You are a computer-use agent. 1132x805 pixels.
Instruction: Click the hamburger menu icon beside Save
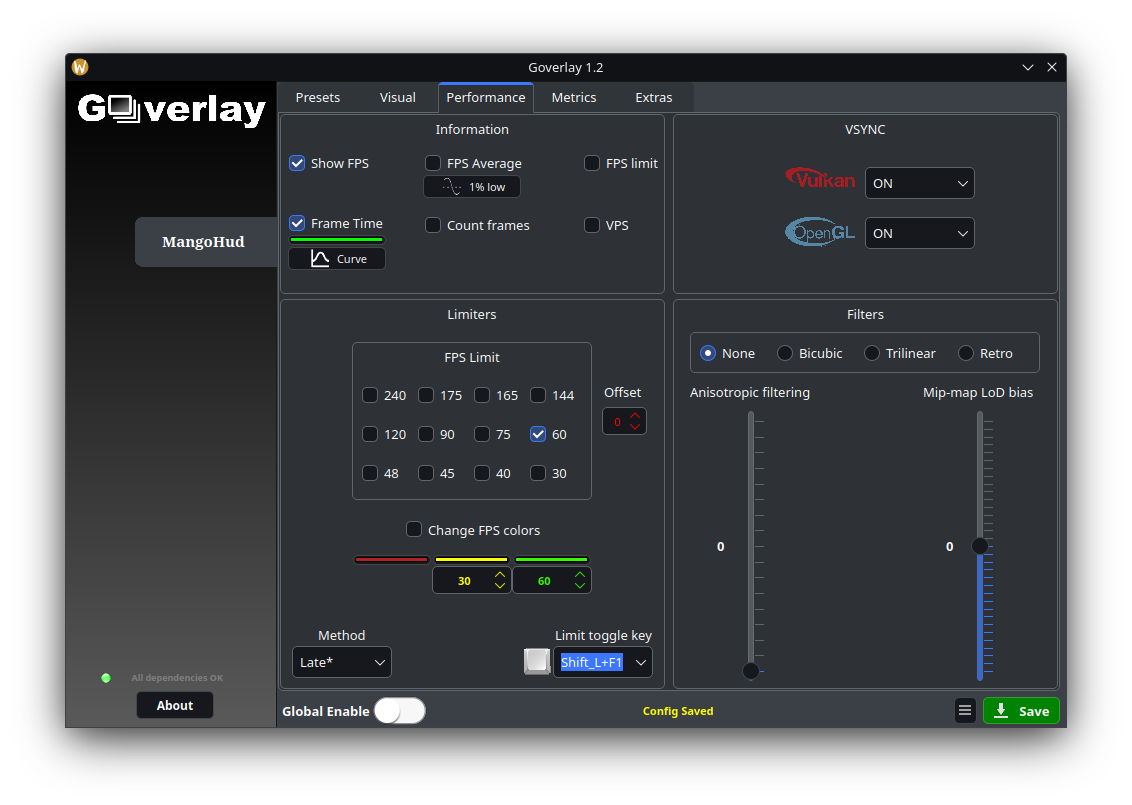[965, 711]
